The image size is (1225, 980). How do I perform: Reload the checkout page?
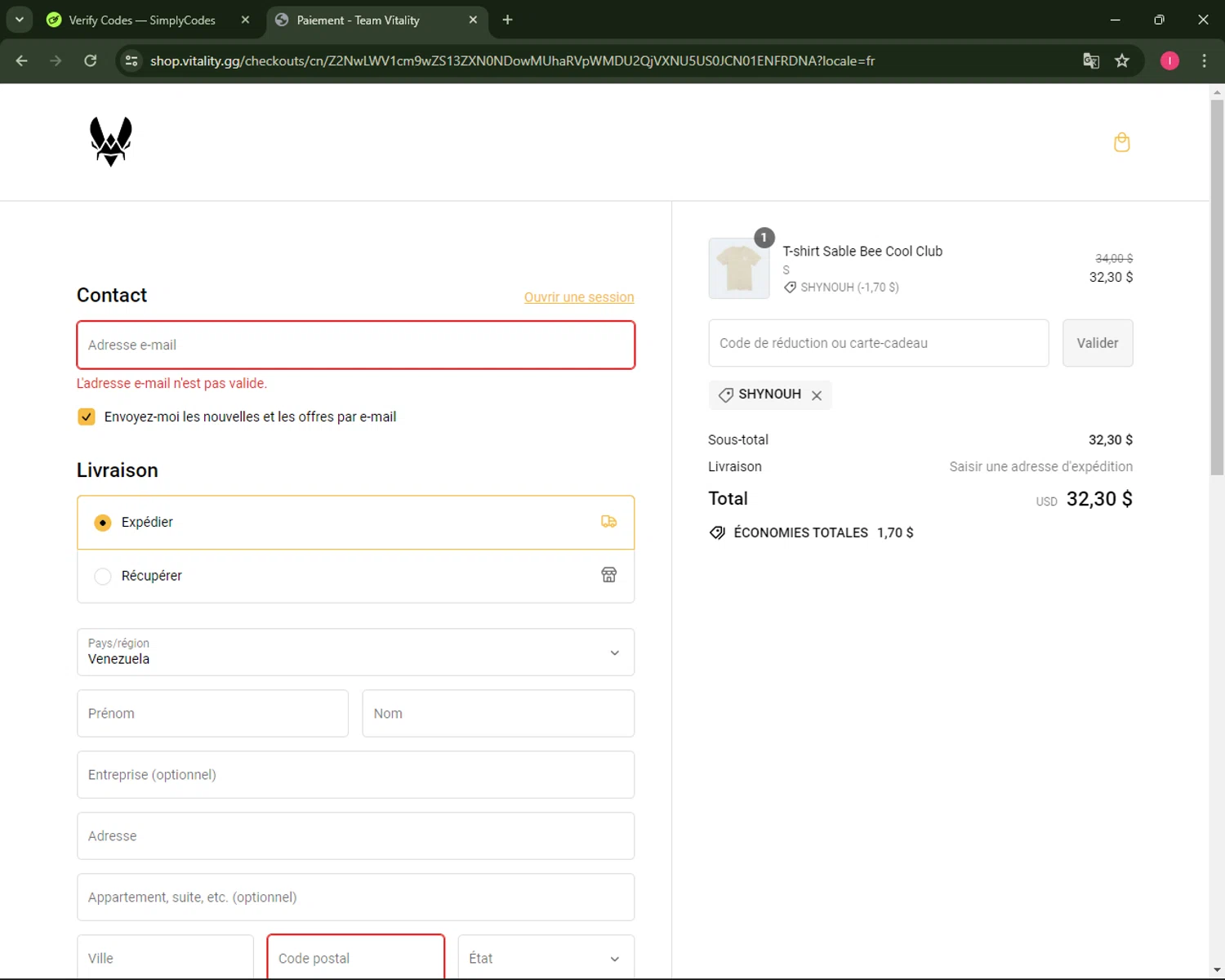pos(91,60)
